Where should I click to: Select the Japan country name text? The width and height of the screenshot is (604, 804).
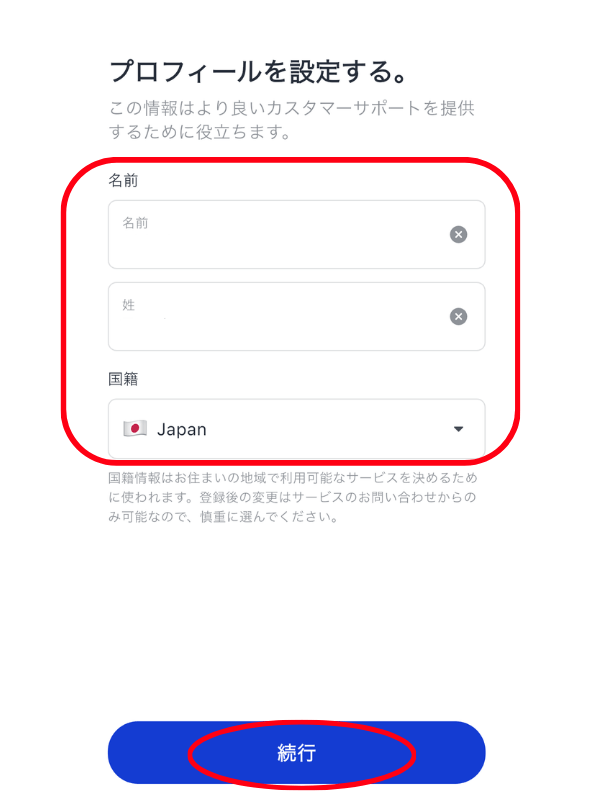182,429
